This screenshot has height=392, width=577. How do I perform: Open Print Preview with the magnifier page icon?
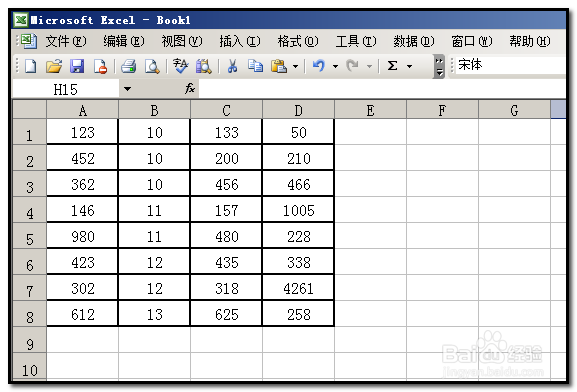152,67
